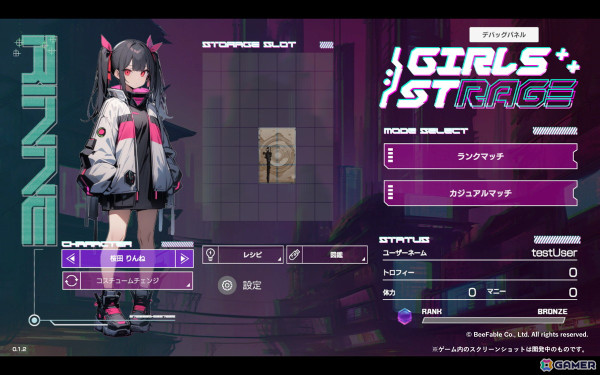This screenshot has height=375, width=600.
Task: Click the MODE SELECT heading
Action: pyautogui.click(x=426, y=131)
